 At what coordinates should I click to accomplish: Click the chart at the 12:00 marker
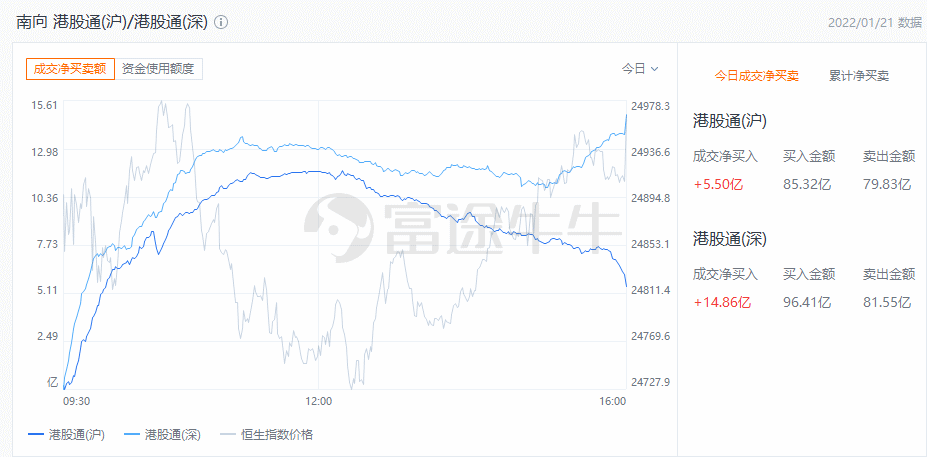[x=318, y=401]
